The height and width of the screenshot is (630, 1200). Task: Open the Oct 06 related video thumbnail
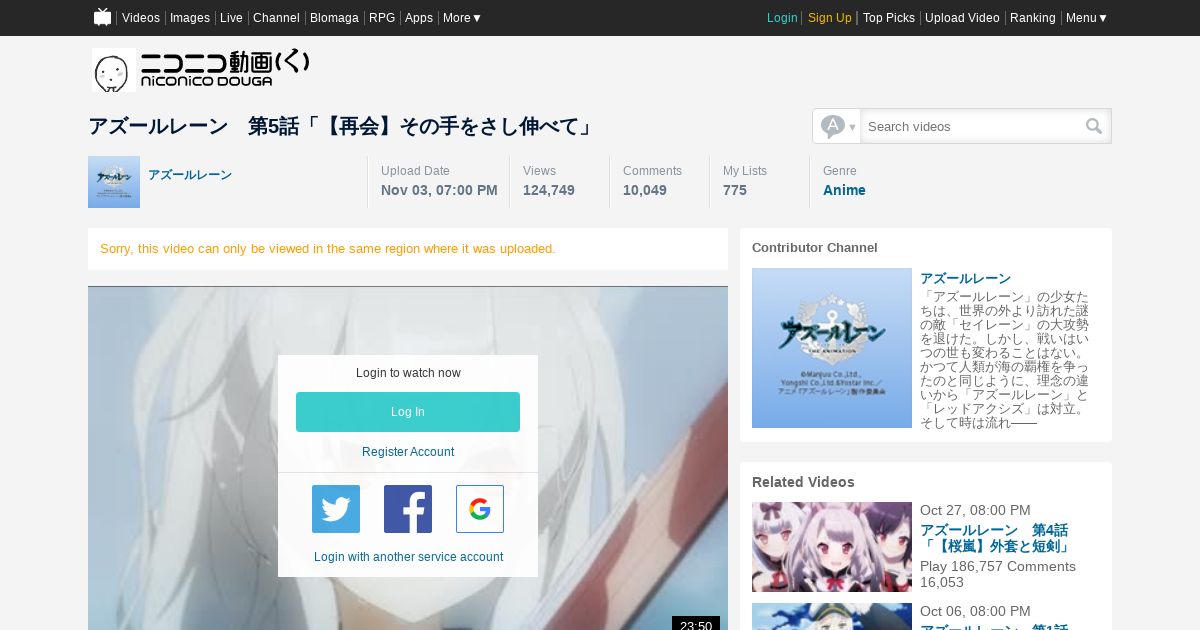832,616
